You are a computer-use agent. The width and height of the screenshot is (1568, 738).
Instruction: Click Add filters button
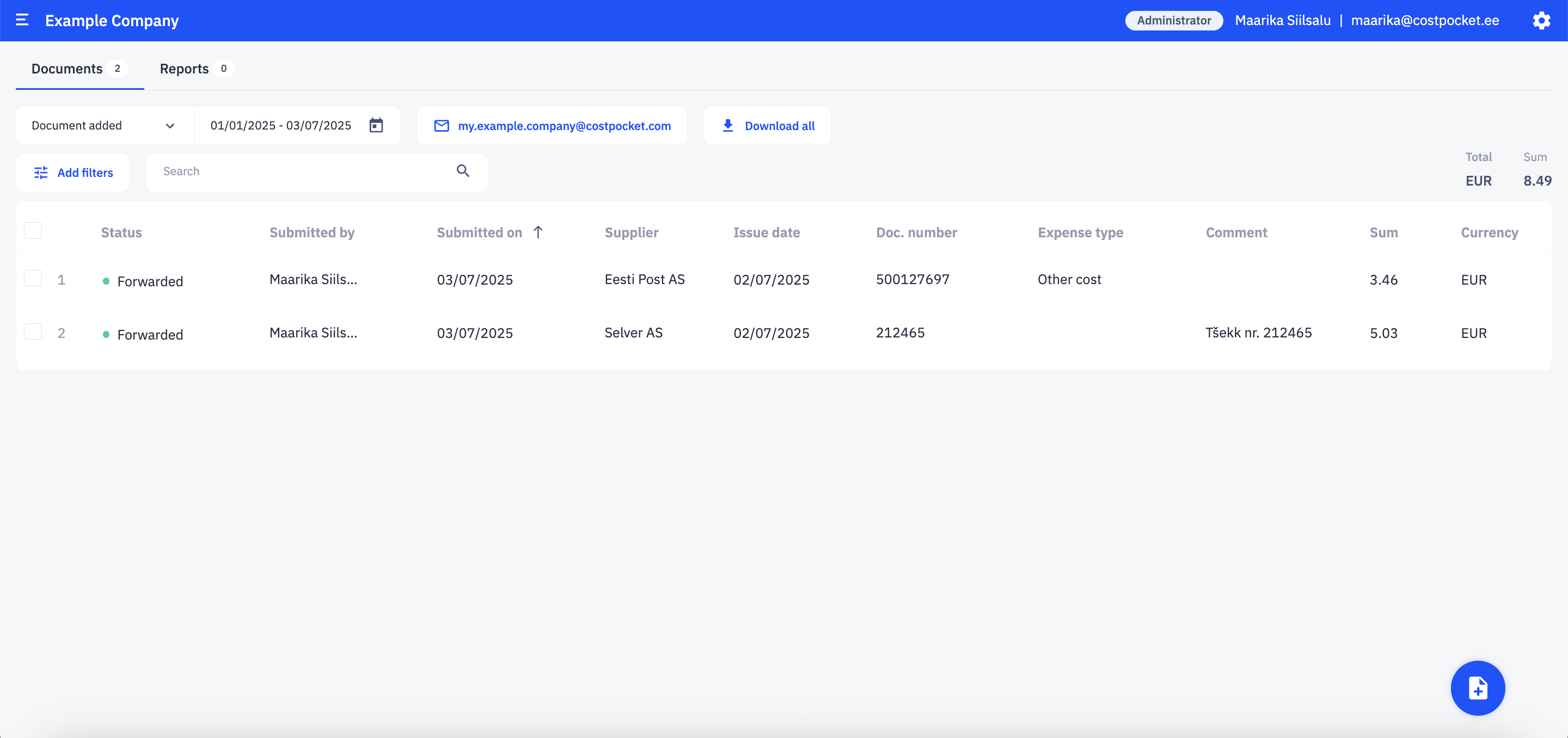(72, 173)
